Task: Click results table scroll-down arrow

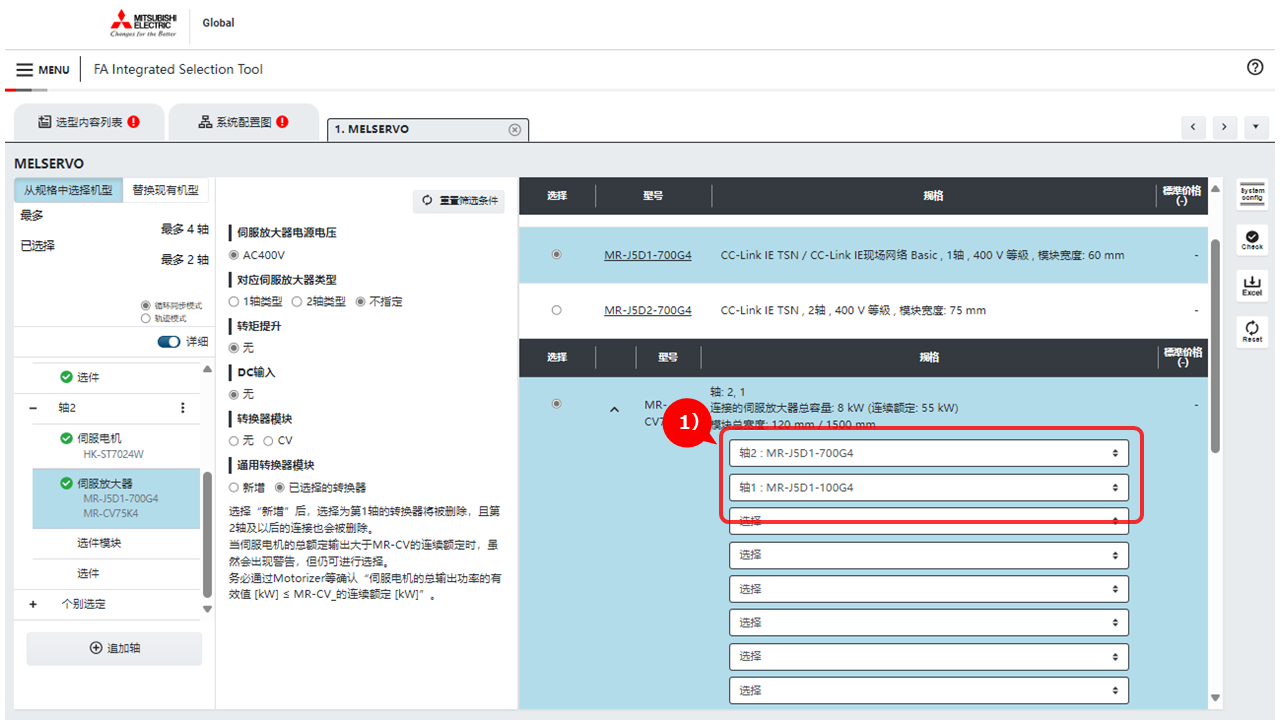Action: [x=1215, y=698]
